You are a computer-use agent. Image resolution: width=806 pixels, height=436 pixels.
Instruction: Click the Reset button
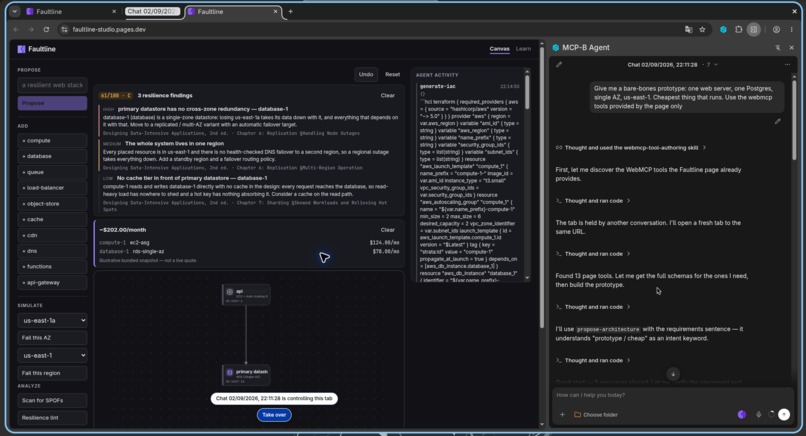[x=393, y=74]
